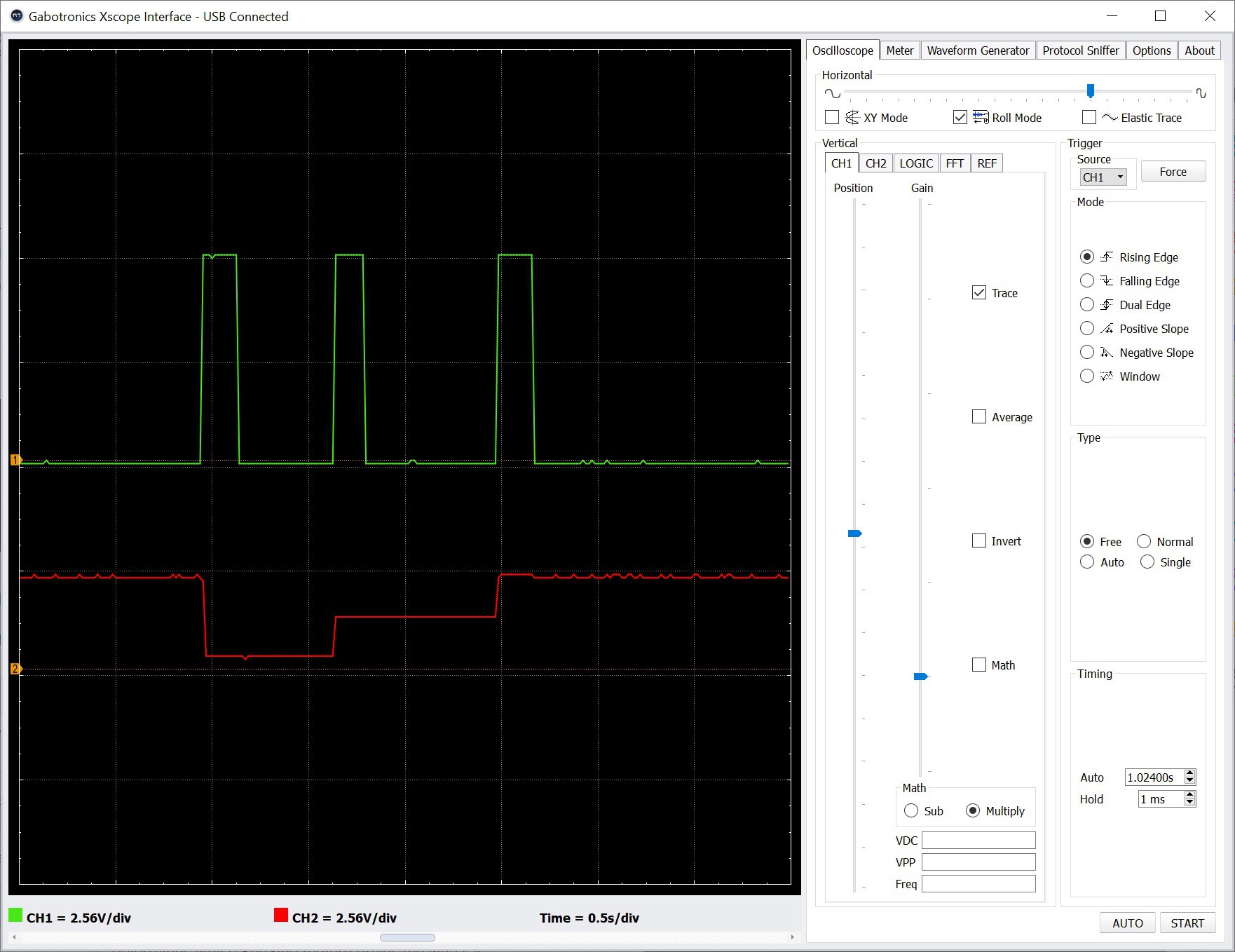Image resolution: width=1235 pixels, height=952 pixels.
Task: Select the Single trigger type
Action: click(1147, 562)
